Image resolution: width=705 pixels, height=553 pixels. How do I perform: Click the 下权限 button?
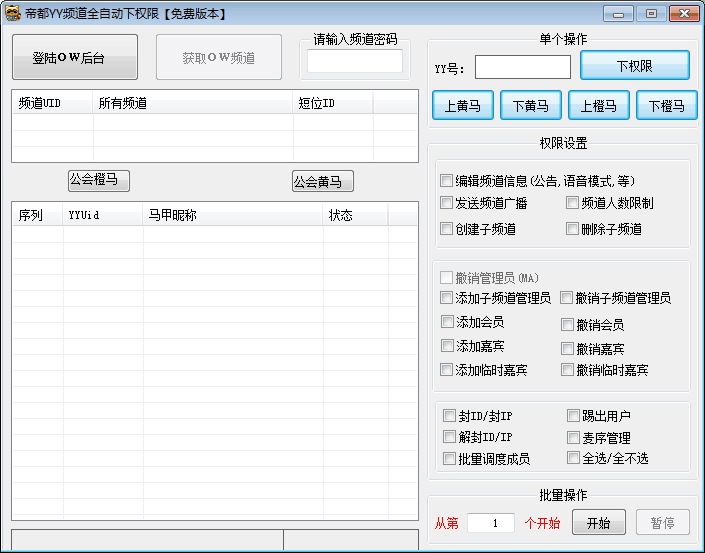634,66
